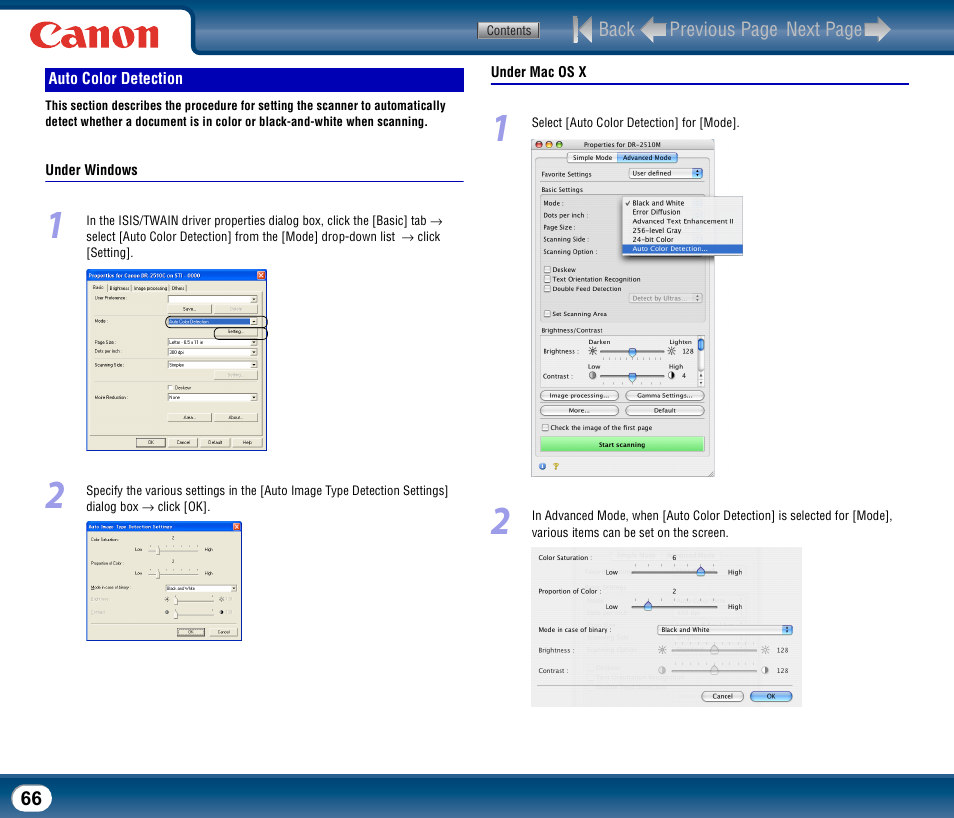Click the Mac Default button beside More...

[665, 411]
